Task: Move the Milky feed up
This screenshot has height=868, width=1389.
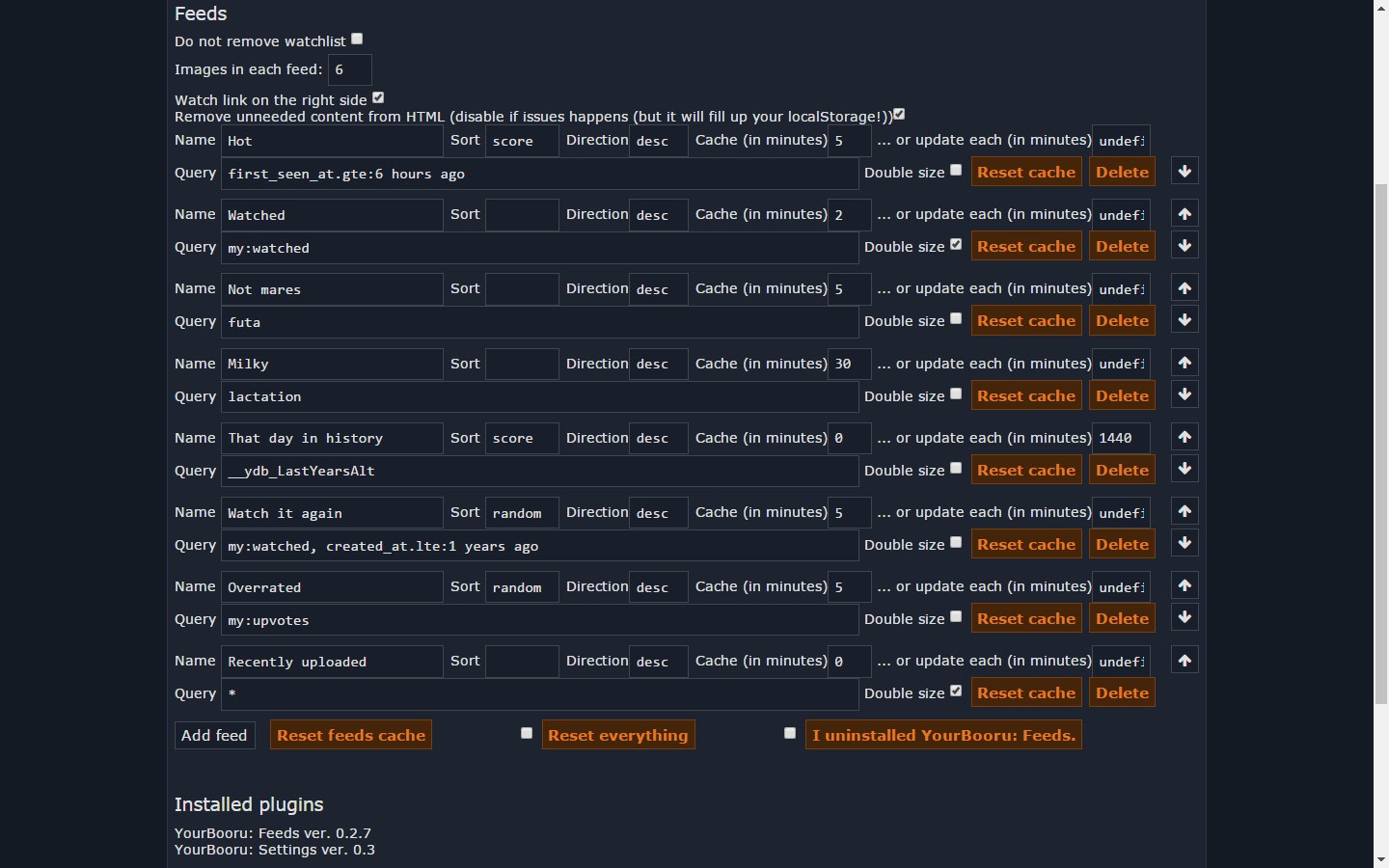Action: coord(1185,363)
